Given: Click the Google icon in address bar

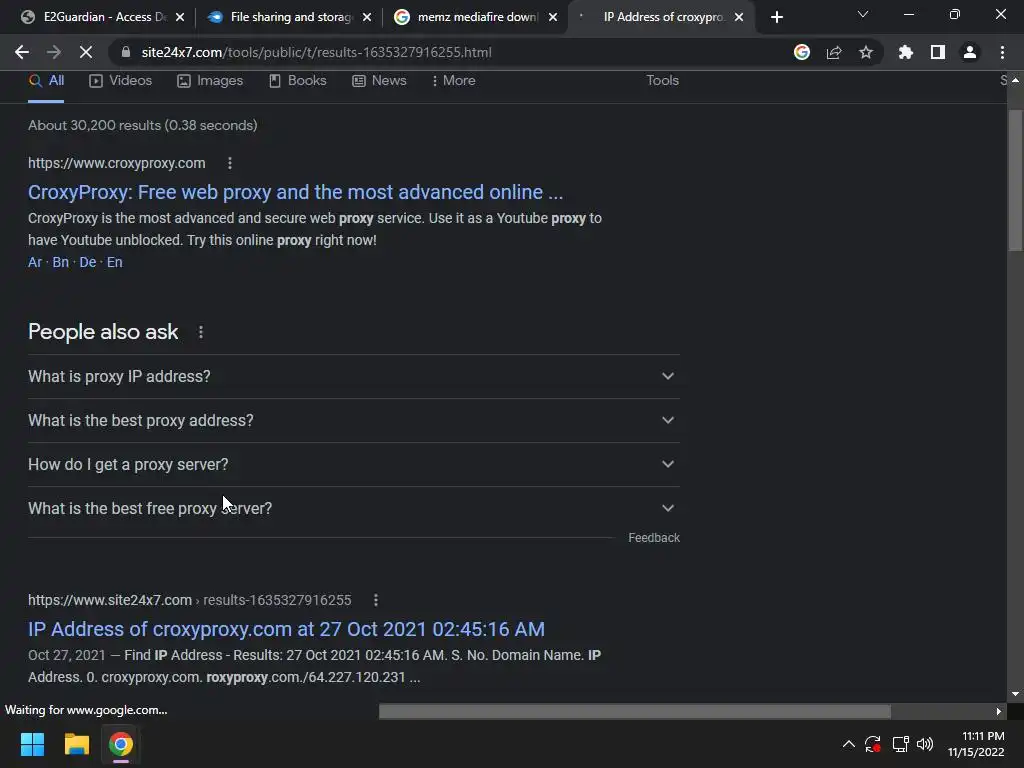Looking at the screenshot, I should click(x=802, y=52).
